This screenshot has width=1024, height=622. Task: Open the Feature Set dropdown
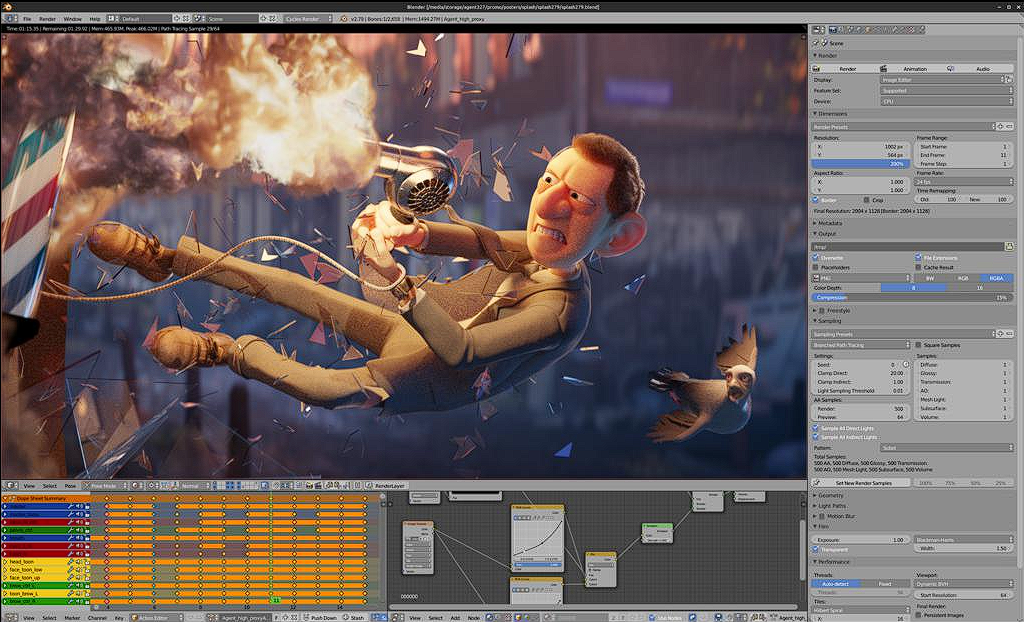point(946,90)
